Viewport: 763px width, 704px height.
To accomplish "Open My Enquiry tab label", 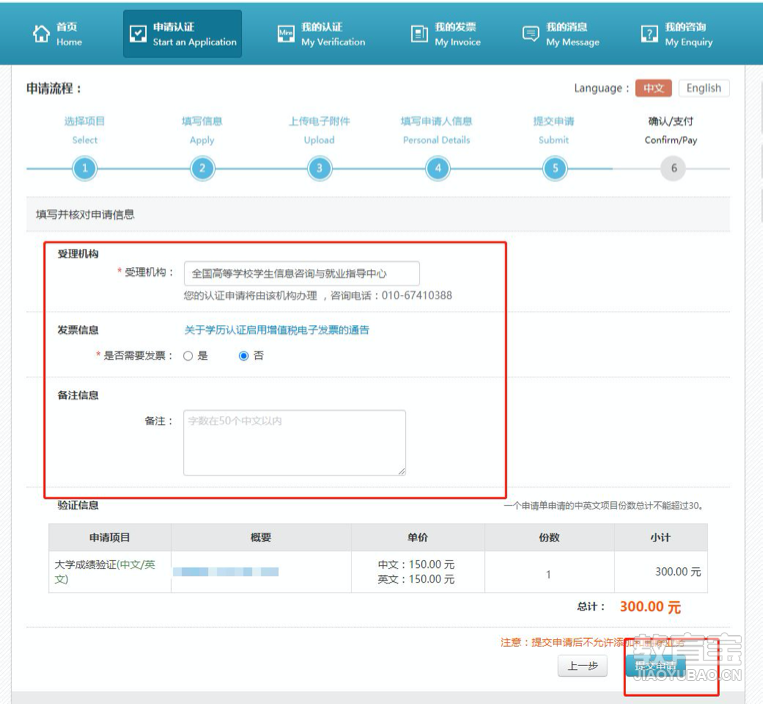I will pyautogui.click(x=689, y=34).
